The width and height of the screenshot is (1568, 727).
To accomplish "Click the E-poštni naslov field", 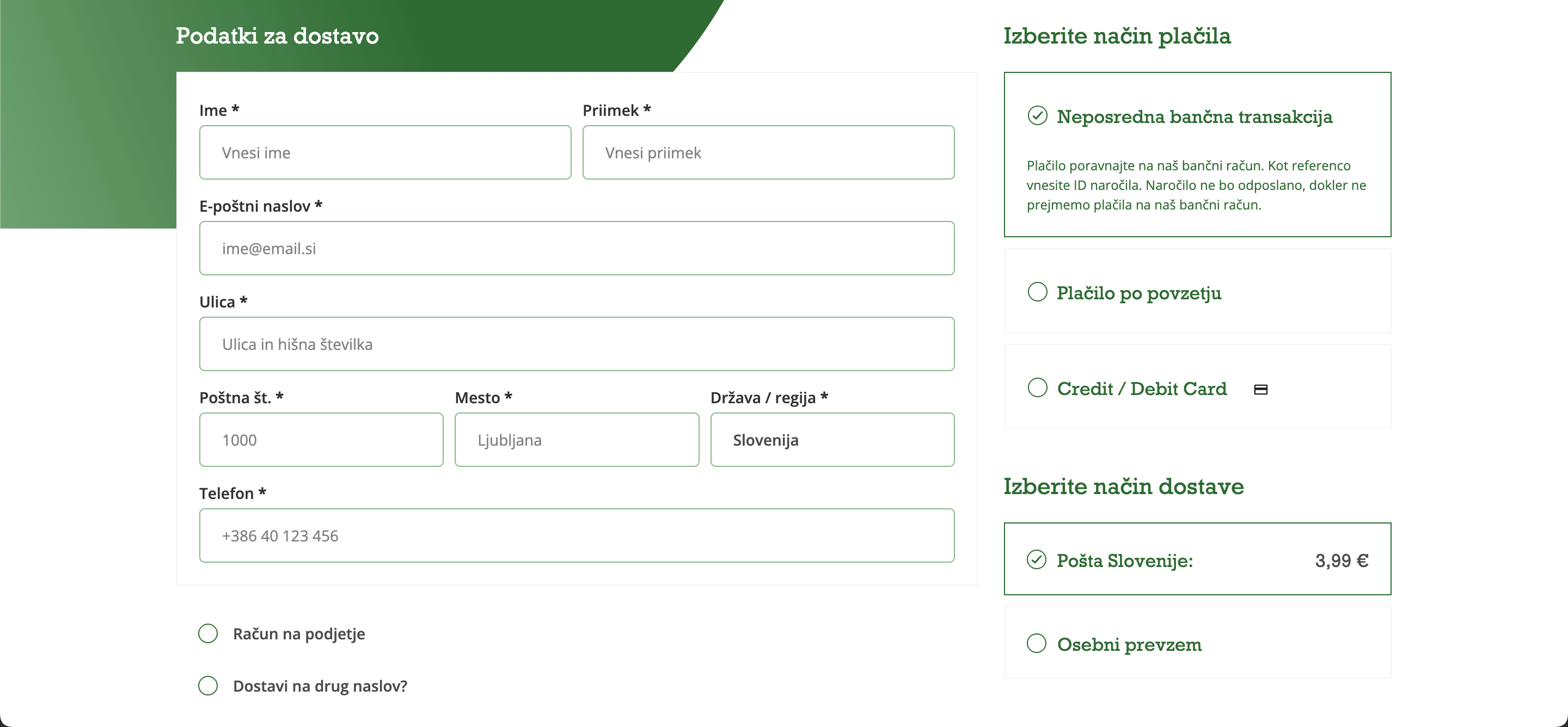I will (577, 248).
